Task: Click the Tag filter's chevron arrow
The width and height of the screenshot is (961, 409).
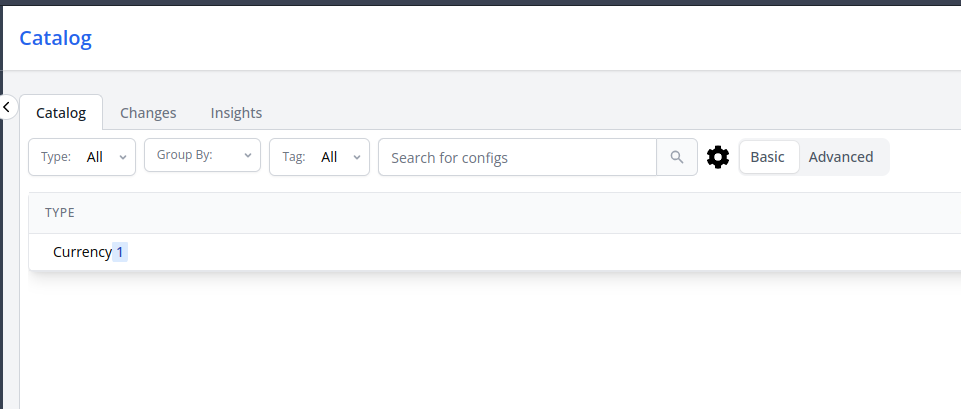Action: pyautogui.click(x=357, y=157)
